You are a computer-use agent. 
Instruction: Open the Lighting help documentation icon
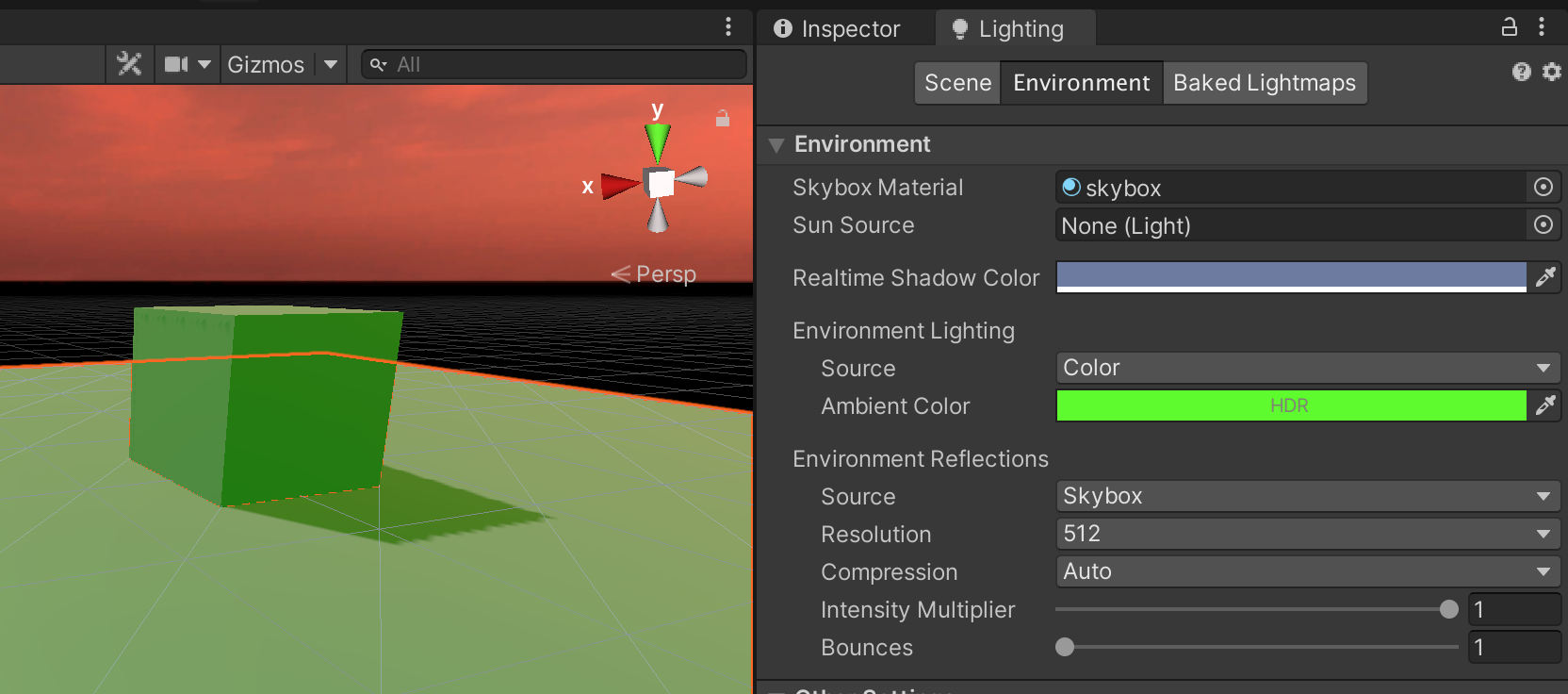[x=1521, y=72]
